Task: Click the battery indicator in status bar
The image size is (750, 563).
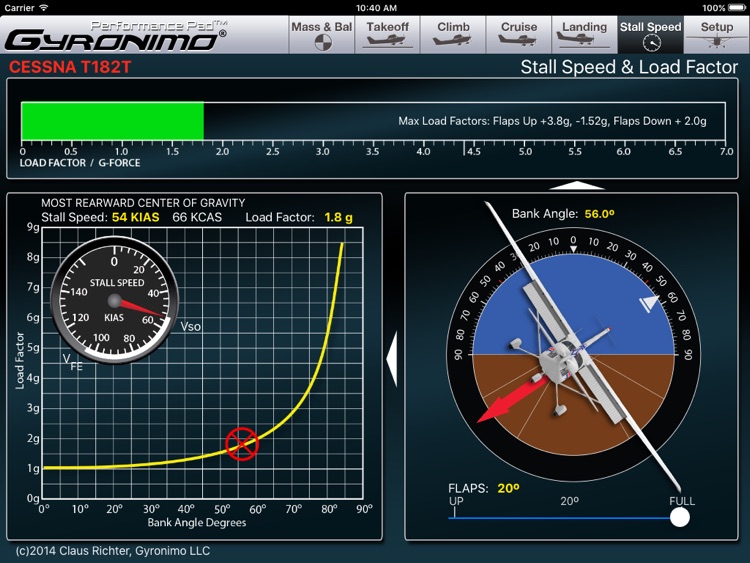Action: [736, 8]
